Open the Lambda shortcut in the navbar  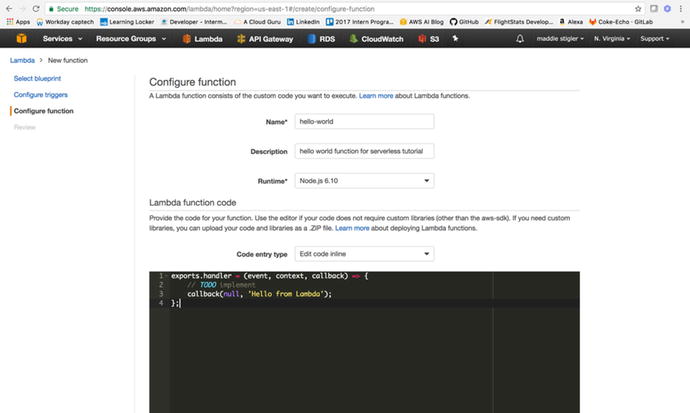click(202, 39)
